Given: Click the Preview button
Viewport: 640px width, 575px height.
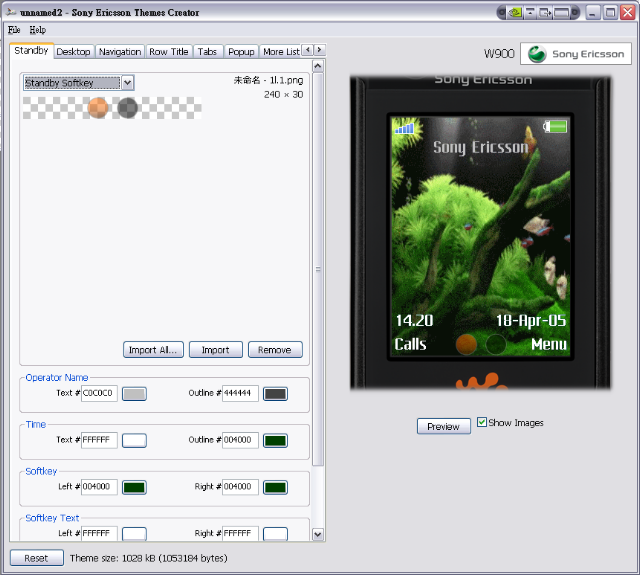Looking at the screenshot, I should point(444,426).
